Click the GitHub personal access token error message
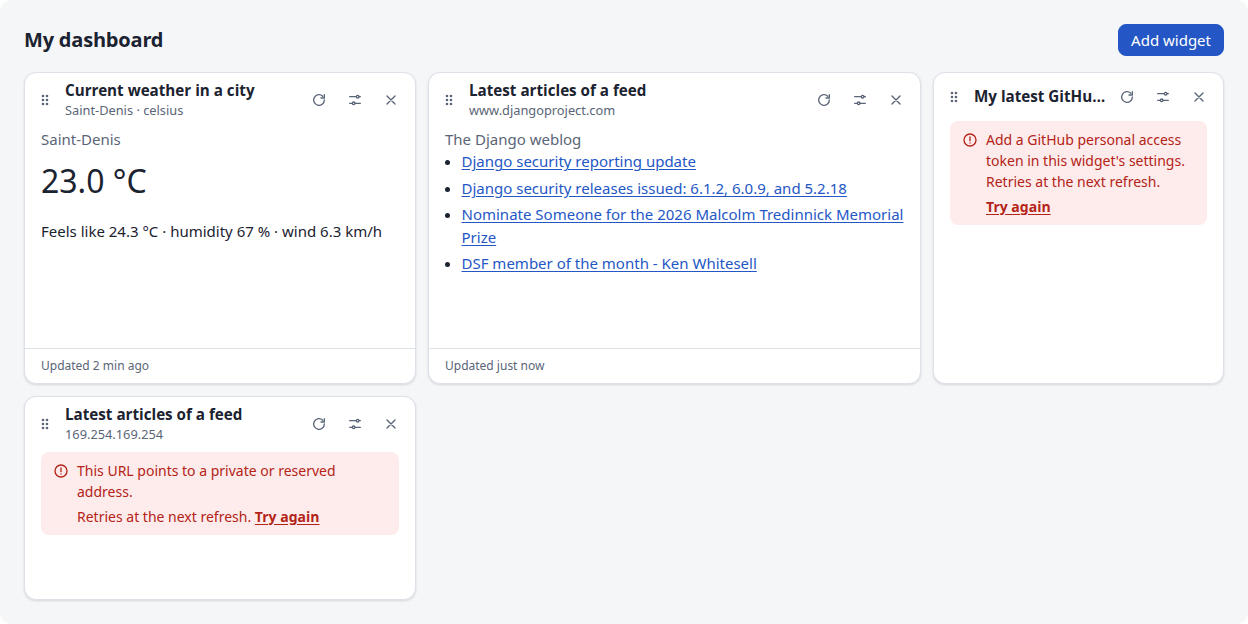Image resolution: width=1248 pixels, height=624 pixels. pos(1086,161)
